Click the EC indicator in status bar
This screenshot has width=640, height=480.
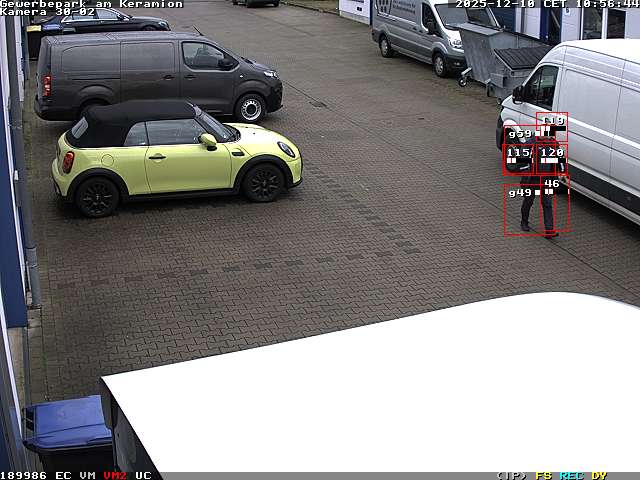[63, 475]
